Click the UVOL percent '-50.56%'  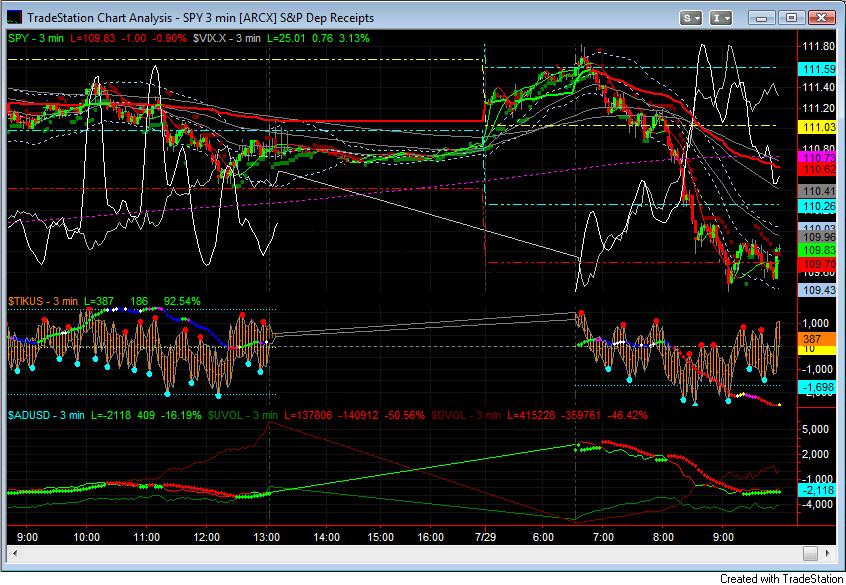pyautogui.click(x=404, y=415)
